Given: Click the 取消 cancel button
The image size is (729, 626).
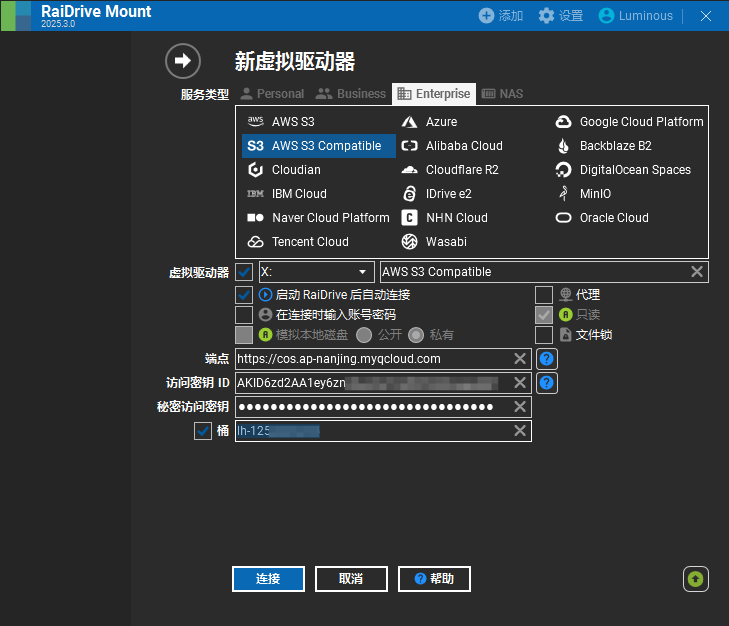Looking at the screenshot, I should (x=351, y=579).
